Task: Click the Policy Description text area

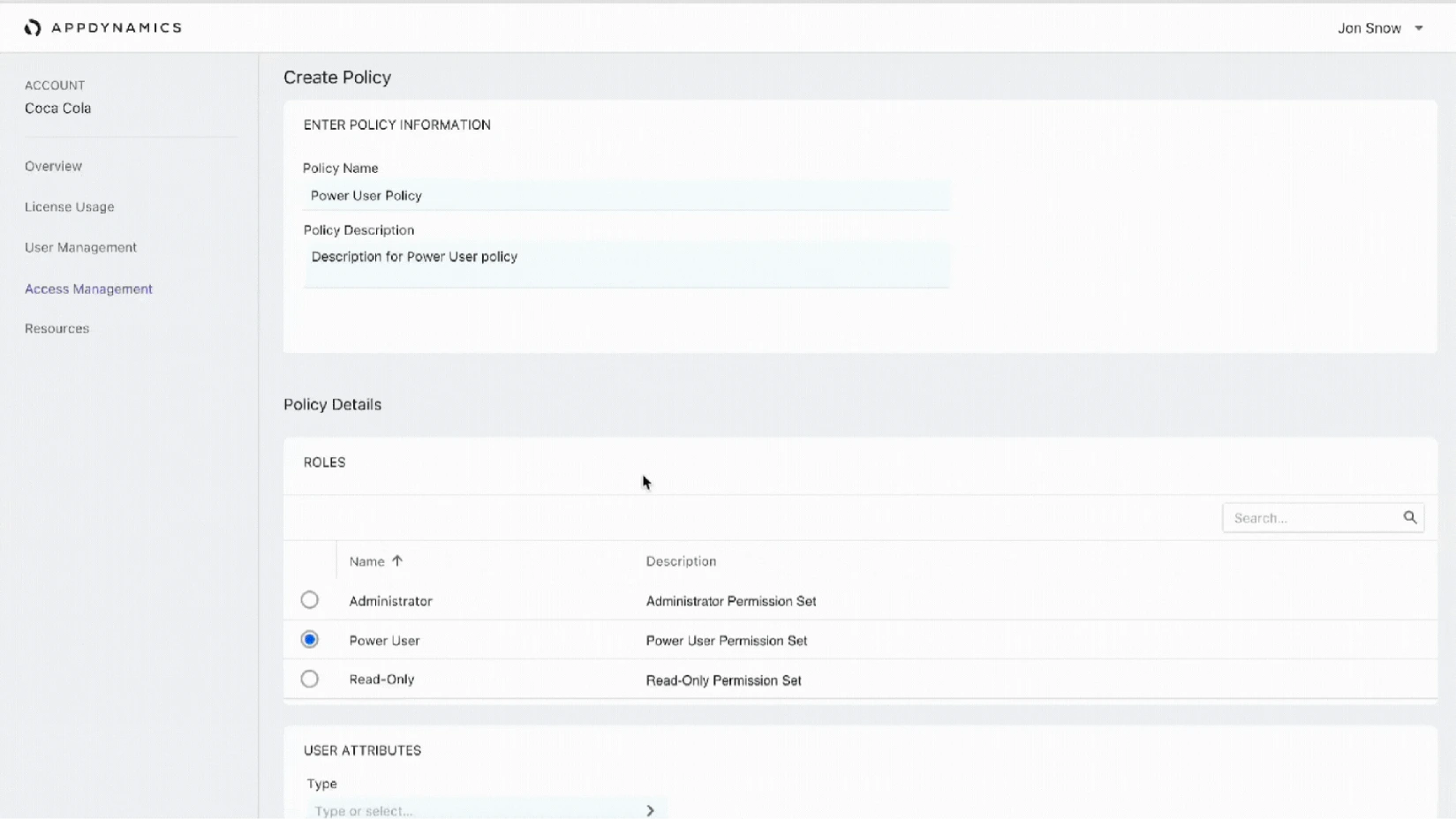Action: point(626,266)
